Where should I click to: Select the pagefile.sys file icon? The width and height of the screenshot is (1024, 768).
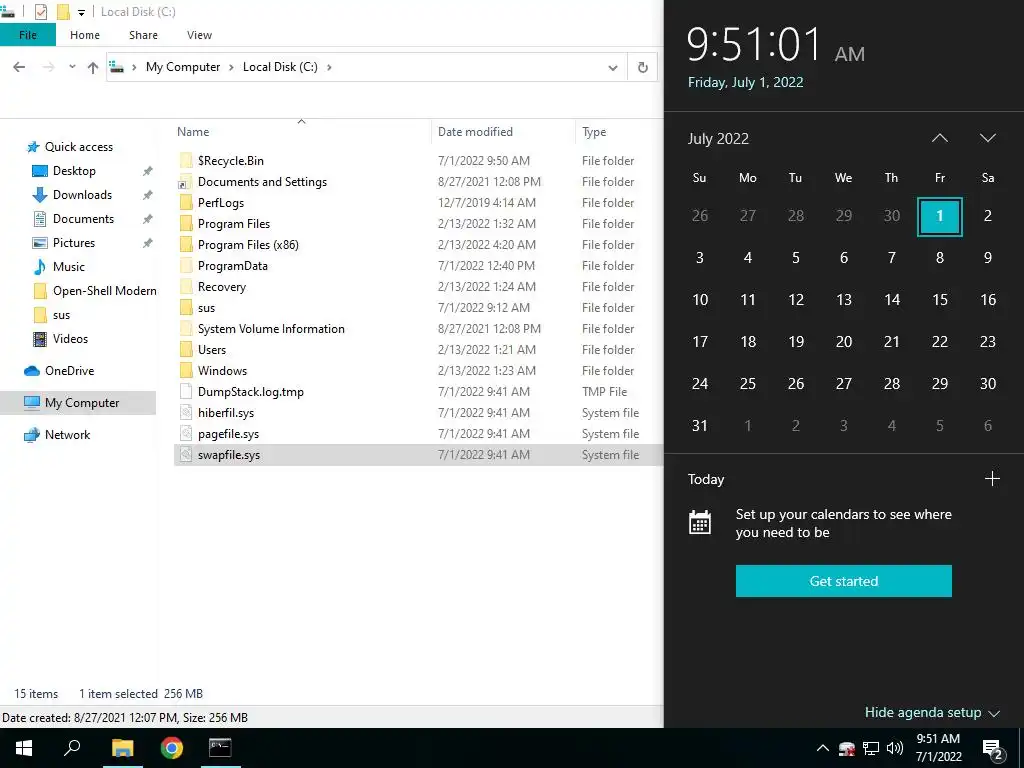(x=186, y=434)
